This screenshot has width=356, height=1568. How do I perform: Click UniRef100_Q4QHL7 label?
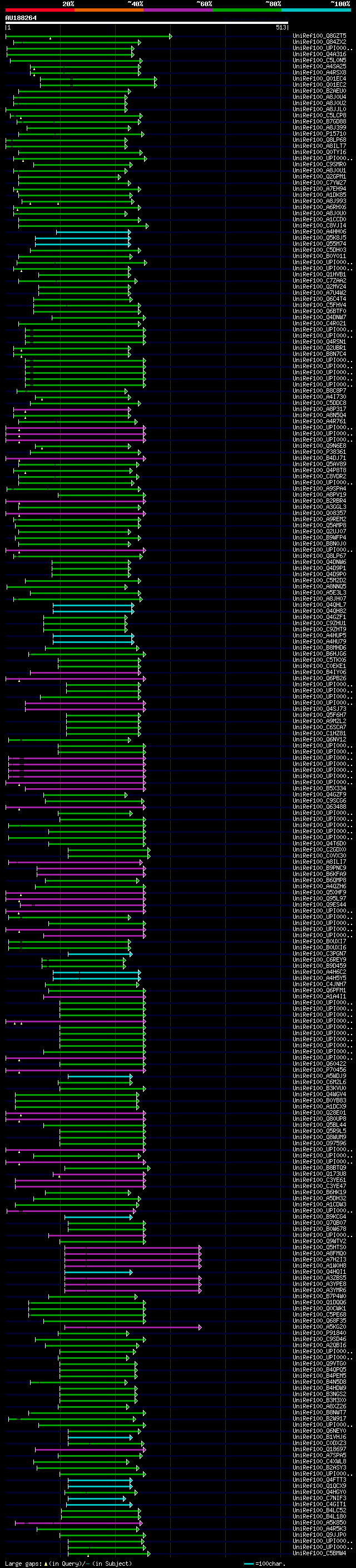click(319, 605)
